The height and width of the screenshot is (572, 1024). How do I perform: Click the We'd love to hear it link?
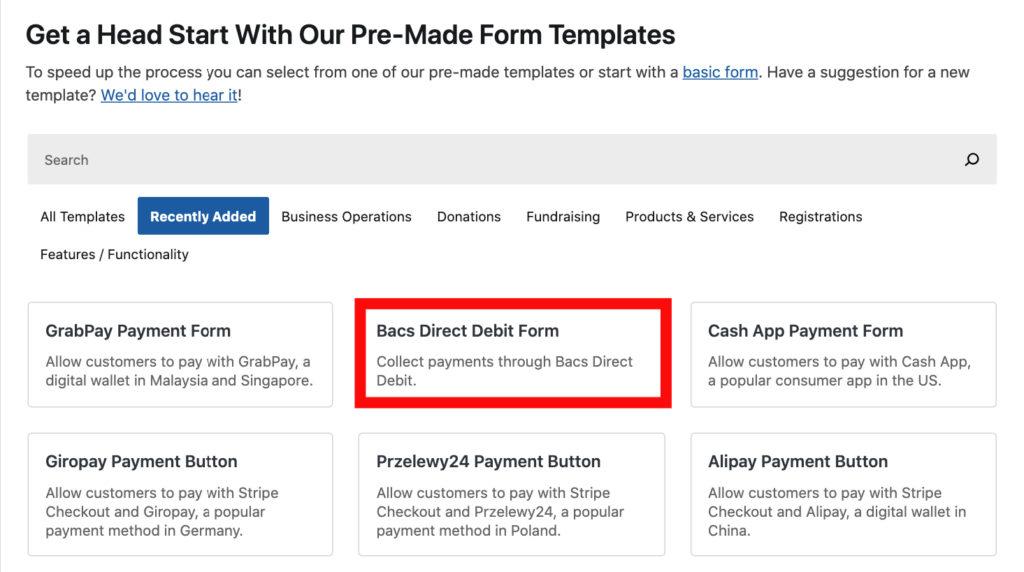coord(169,96)
